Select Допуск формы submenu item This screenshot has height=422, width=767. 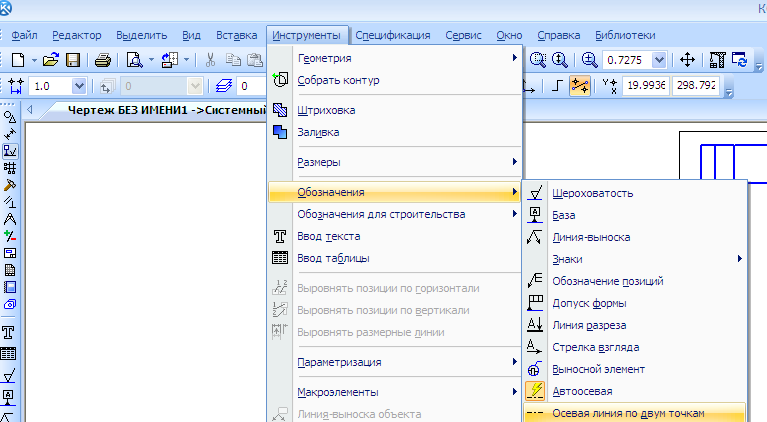pyautogui.click(x=635, y=303)
